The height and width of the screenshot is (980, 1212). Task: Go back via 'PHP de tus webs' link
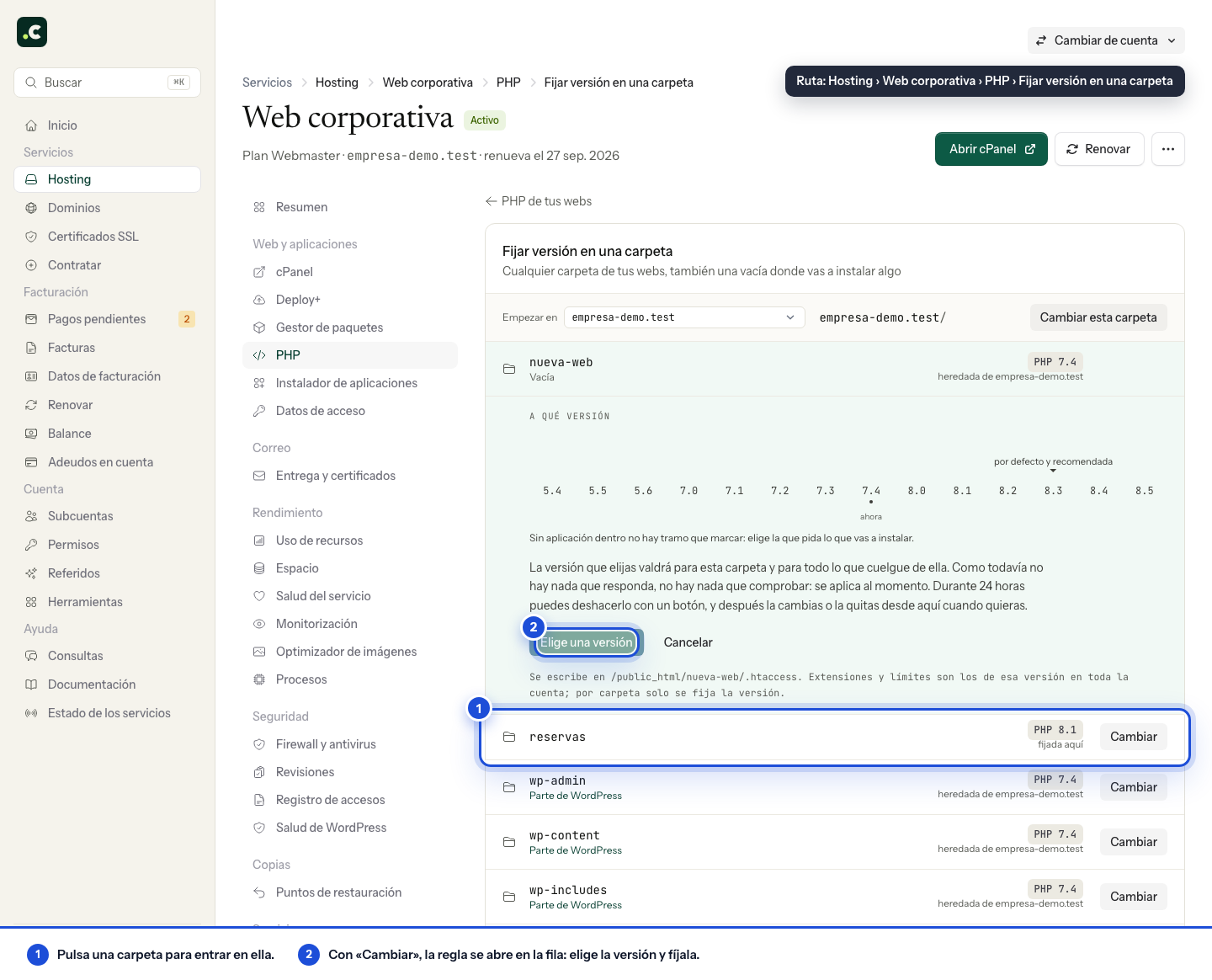click(x=539, y=201)
